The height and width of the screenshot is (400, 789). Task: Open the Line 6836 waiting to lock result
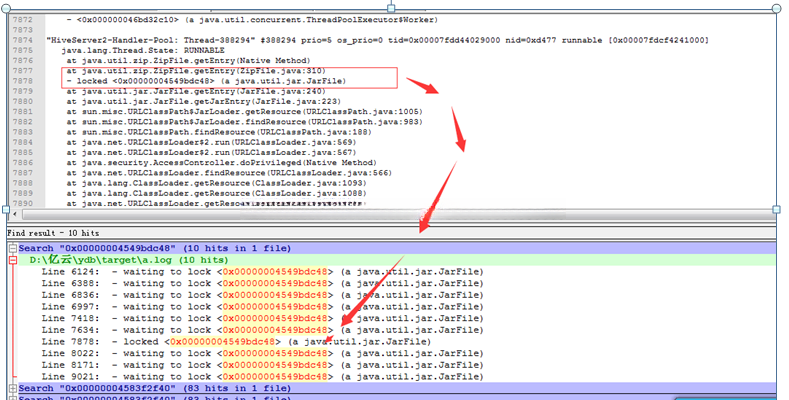click(262, 295)
